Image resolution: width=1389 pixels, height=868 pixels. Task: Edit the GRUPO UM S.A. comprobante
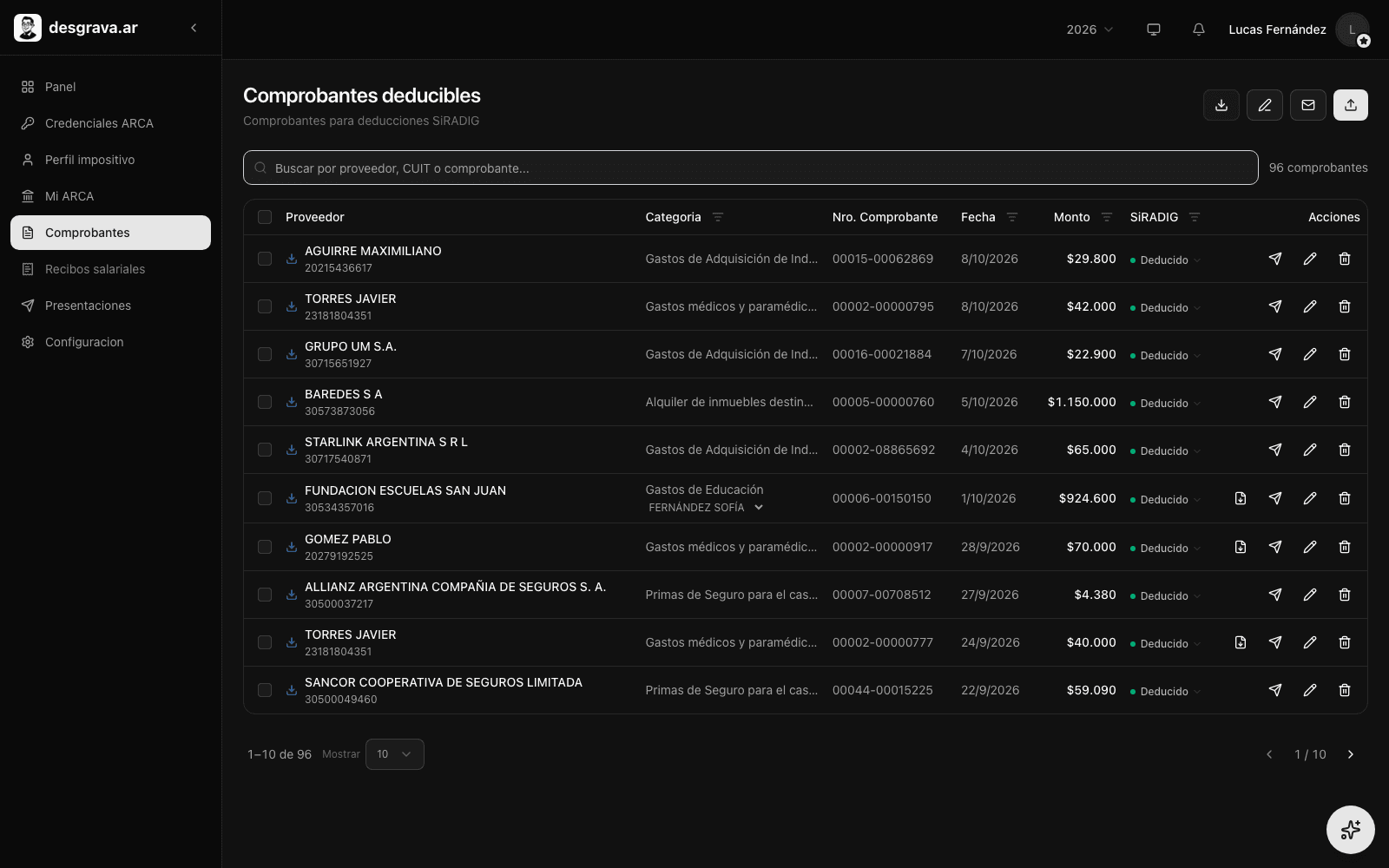[1310, 354]
